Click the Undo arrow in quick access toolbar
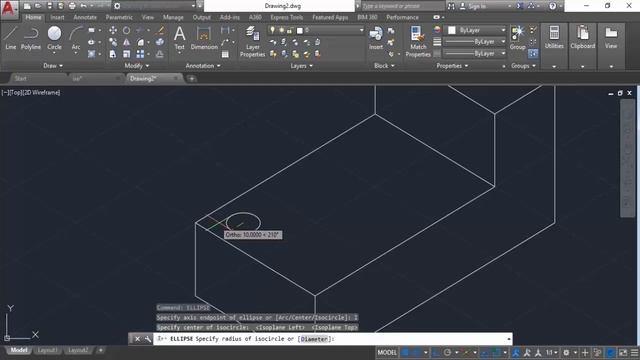 tap(84, 6)
